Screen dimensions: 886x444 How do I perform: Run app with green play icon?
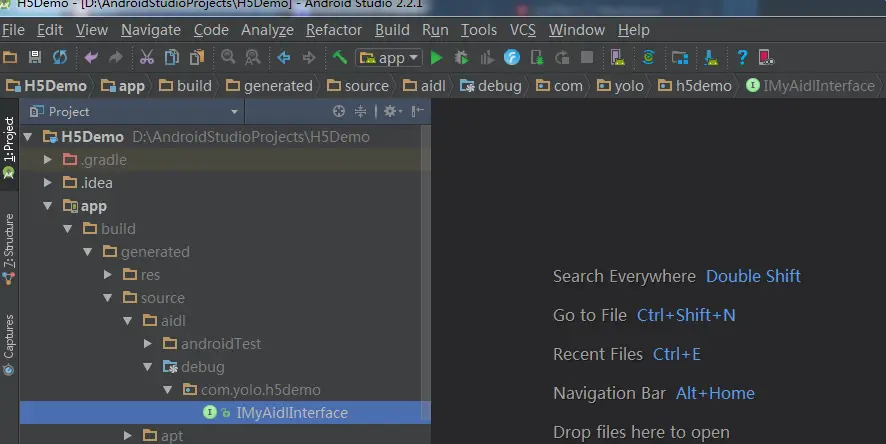(436, 58)
